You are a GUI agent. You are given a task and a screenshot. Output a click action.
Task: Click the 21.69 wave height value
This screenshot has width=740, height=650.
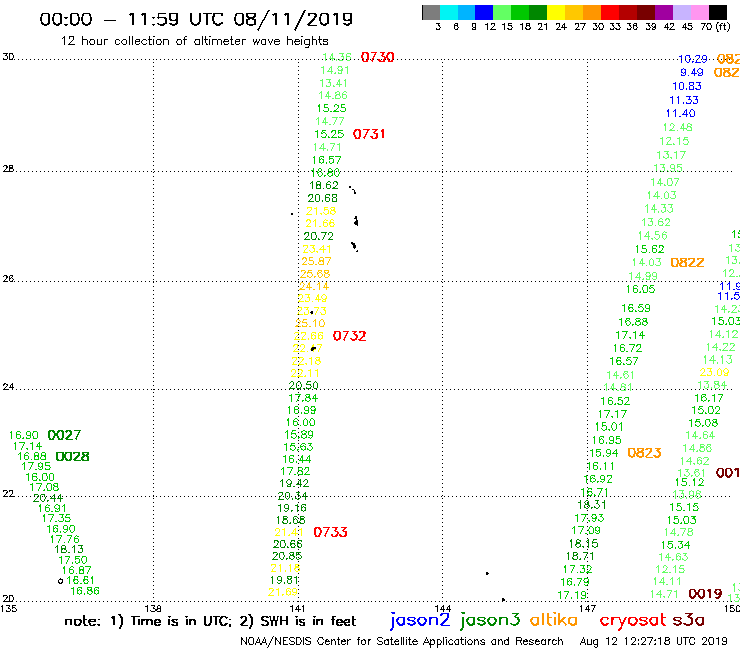click(x=283, y=592)
